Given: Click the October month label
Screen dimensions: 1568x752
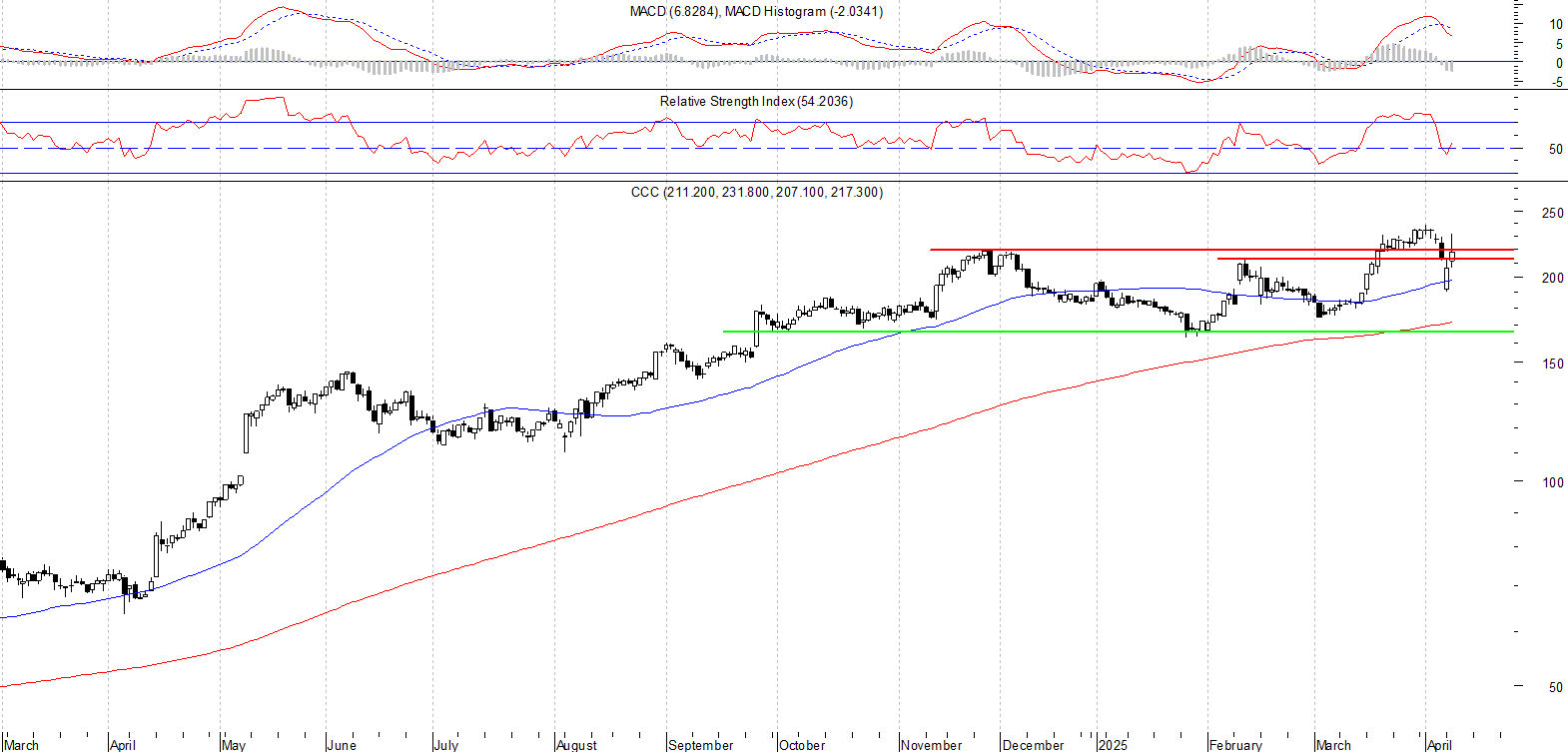Looking at the screenshot, I should pyautogui.click(x=802, y=745).
